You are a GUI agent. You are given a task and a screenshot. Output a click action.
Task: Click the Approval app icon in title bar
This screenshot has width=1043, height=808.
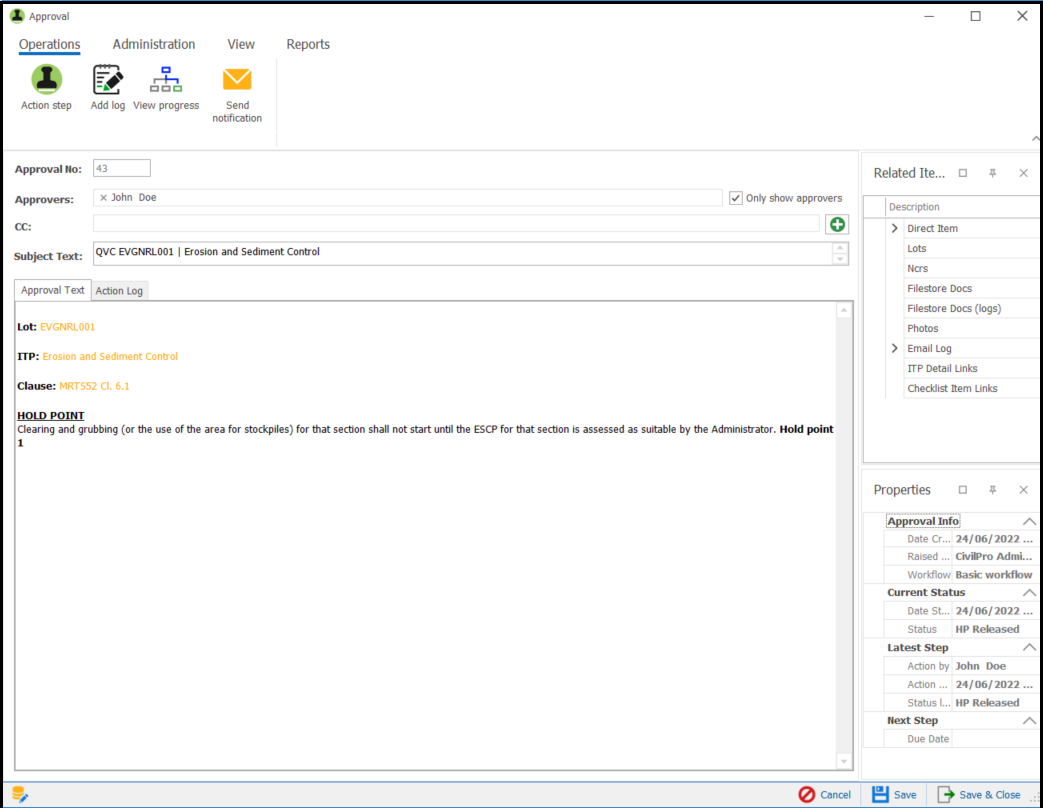17,16
